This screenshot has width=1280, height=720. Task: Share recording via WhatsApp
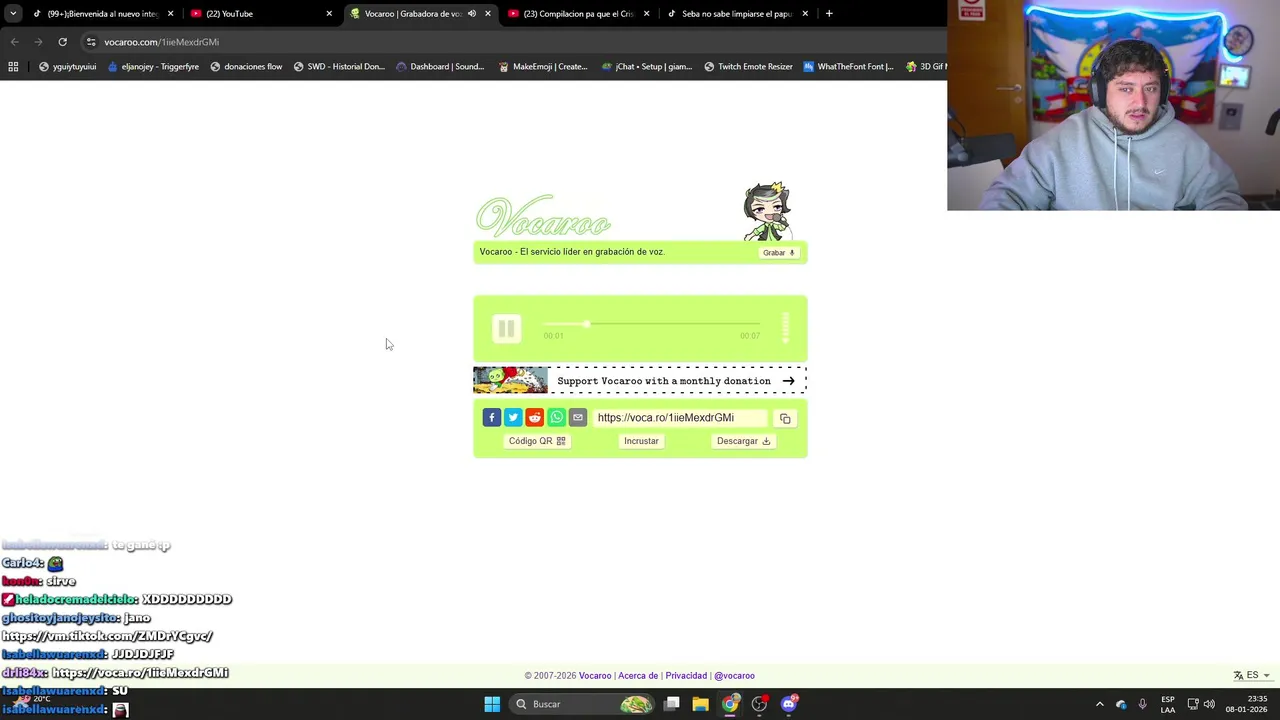coord(556,417)
